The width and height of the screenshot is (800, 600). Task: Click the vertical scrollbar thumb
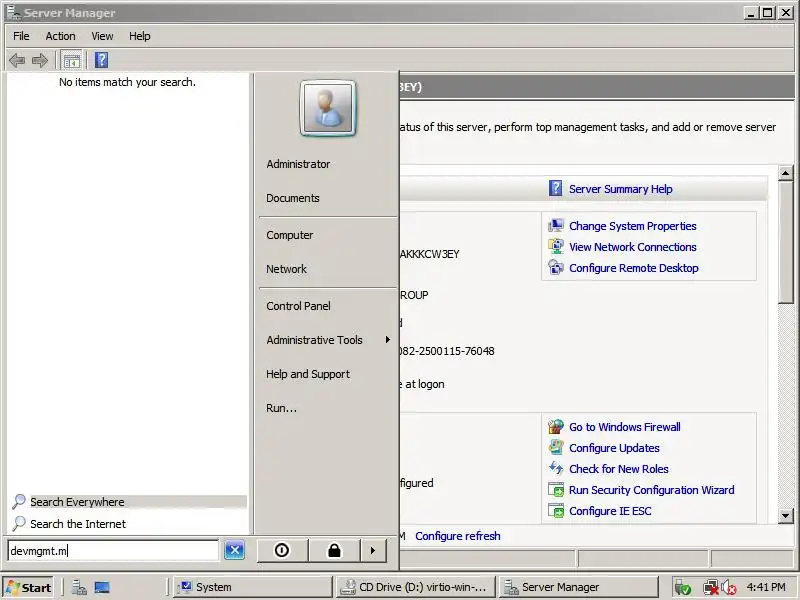click(x=786, y=241)
